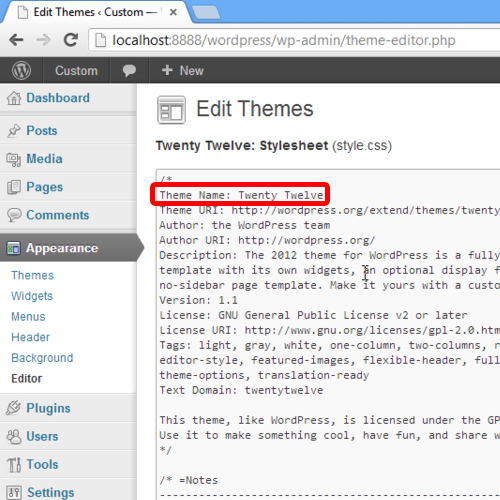500x500 pixels.
Task: Click the Comments speech bubble sidebar icon
Action: point(14,215)
